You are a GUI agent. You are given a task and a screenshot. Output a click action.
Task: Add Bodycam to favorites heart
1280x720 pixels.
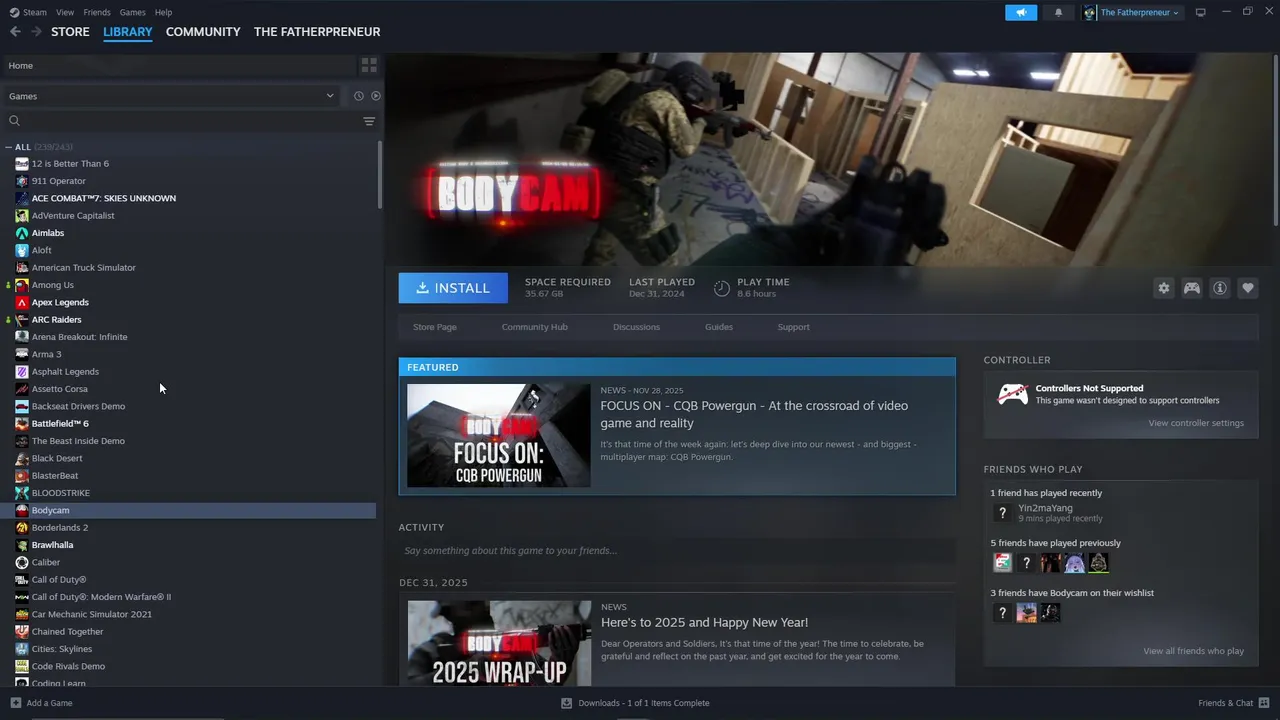[x=1248, y=288]
